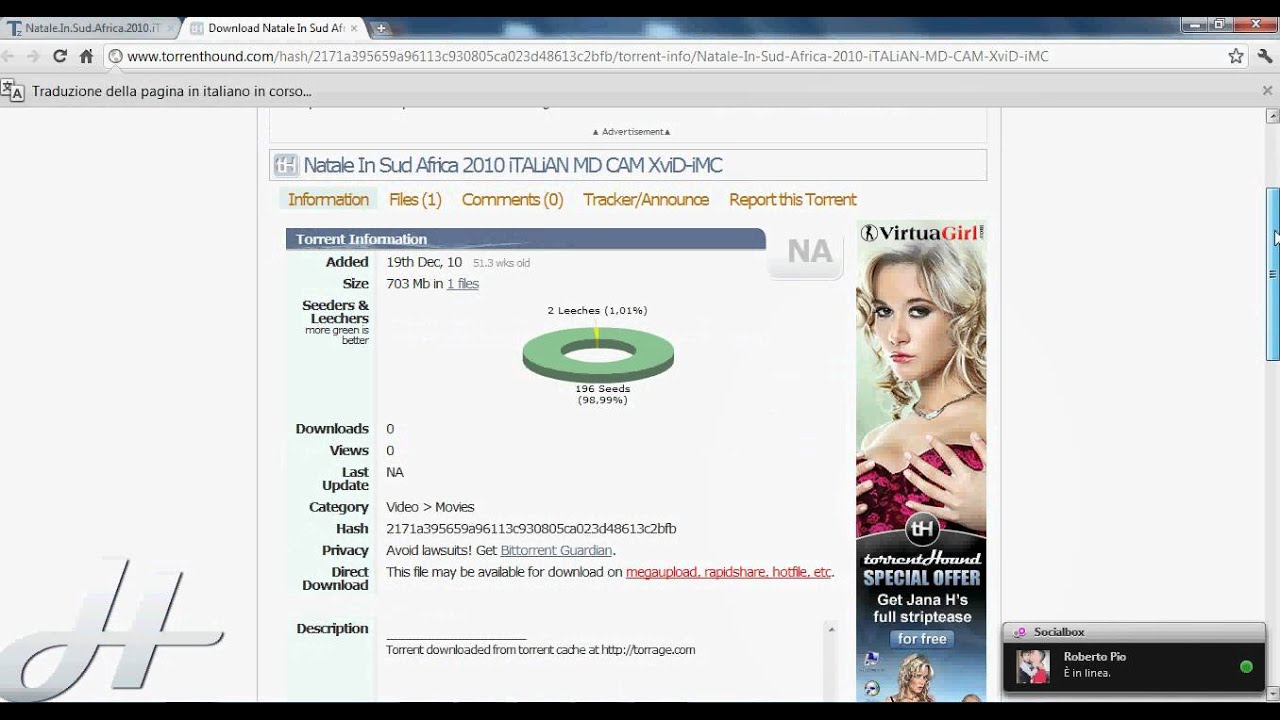1280x720 pixels.
Task: Click 'for free' button in the ad
Action: (921, 638)
